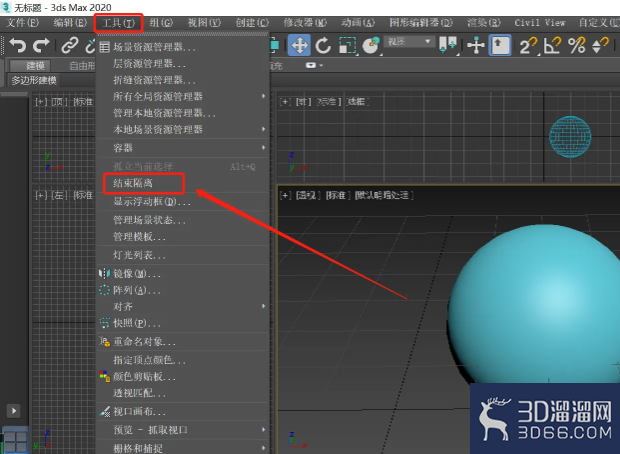Enable the Select and Manipulate tool

476,45
